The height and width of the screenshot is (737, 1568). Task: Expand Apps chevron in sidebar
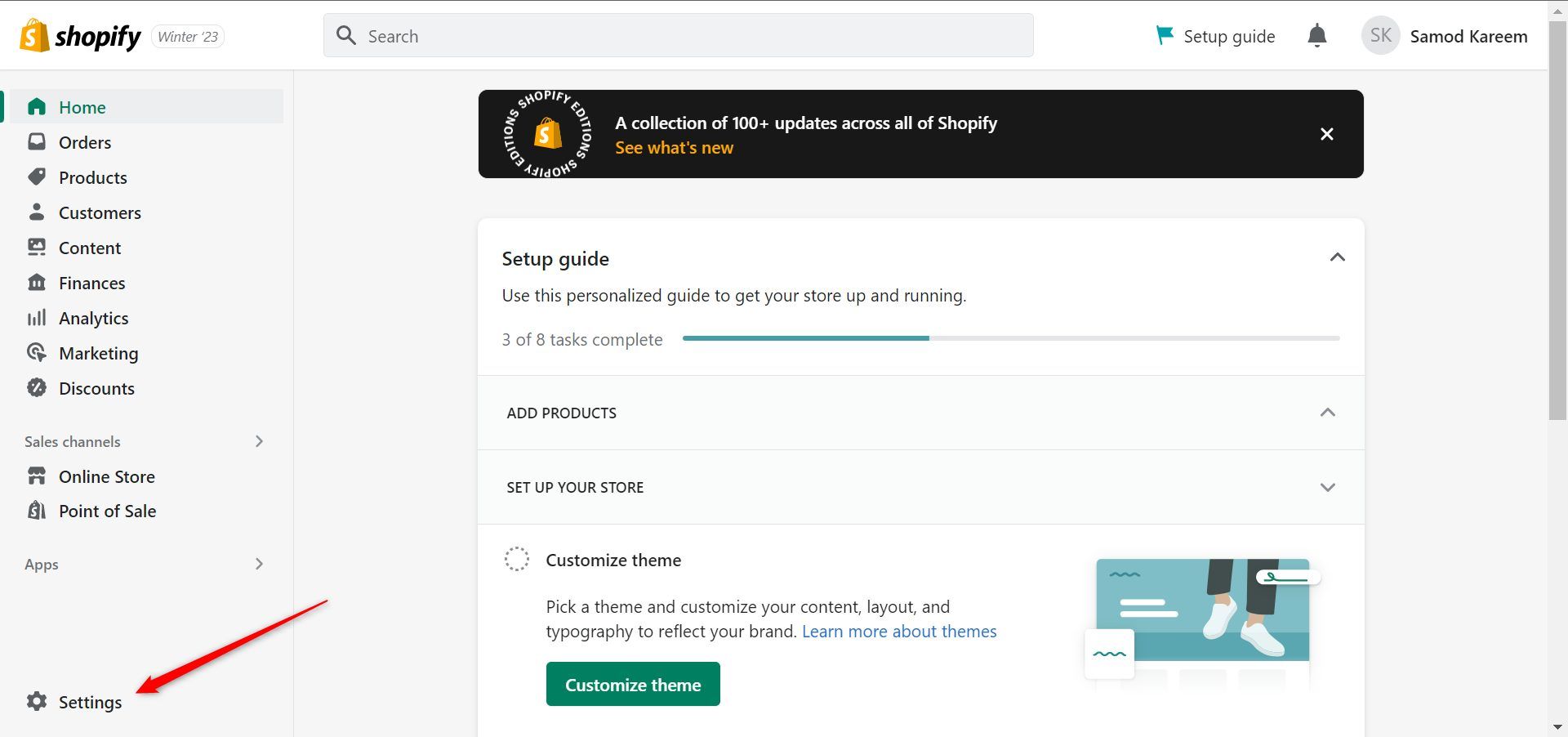[x=259, y=564]
